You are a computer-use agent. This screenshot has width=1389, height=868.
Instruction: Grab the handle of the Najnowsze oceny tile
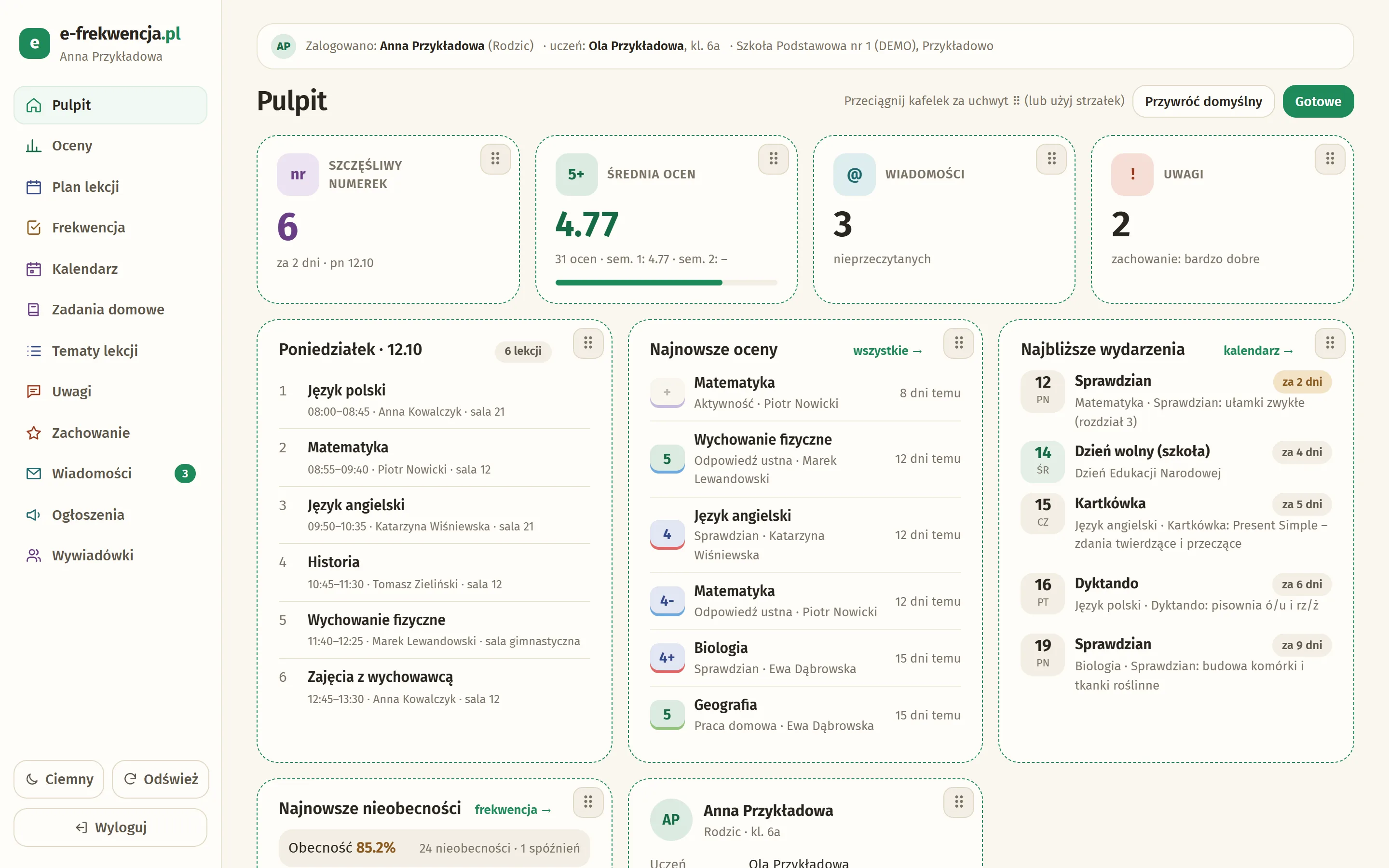click(958, 343)
